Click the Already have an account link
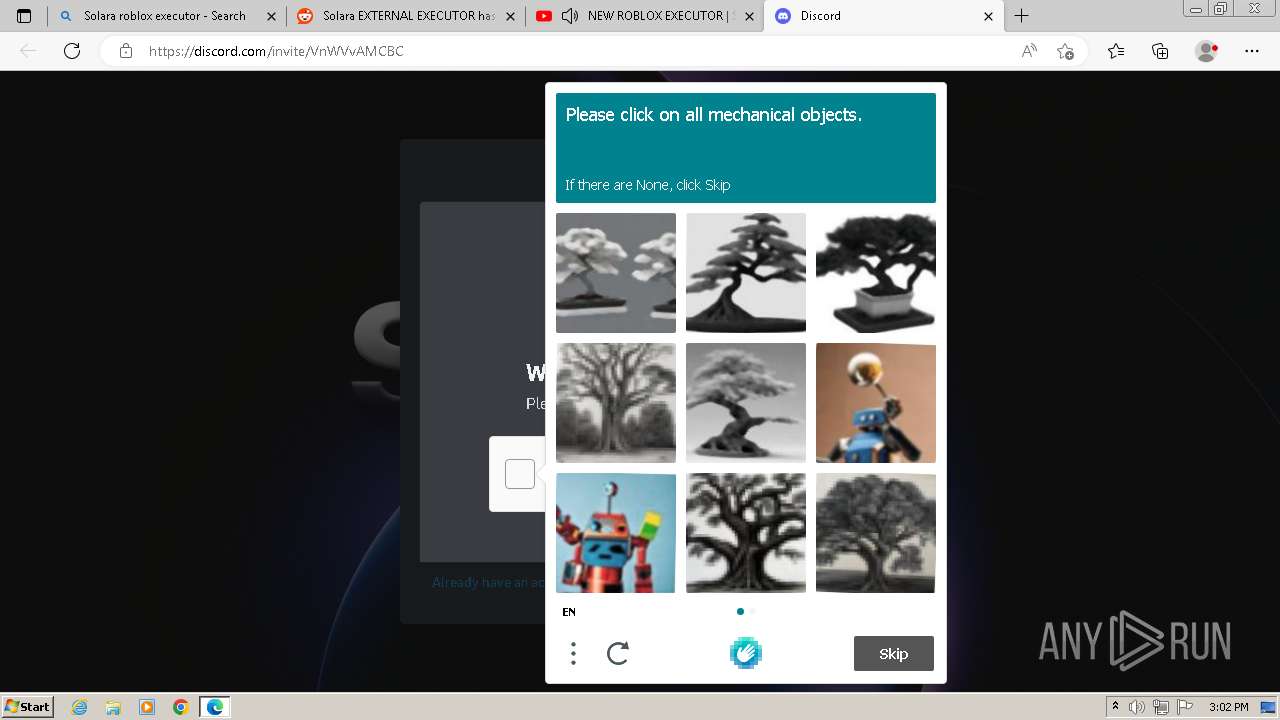1280x720 pixels. [x=488, y=582]
